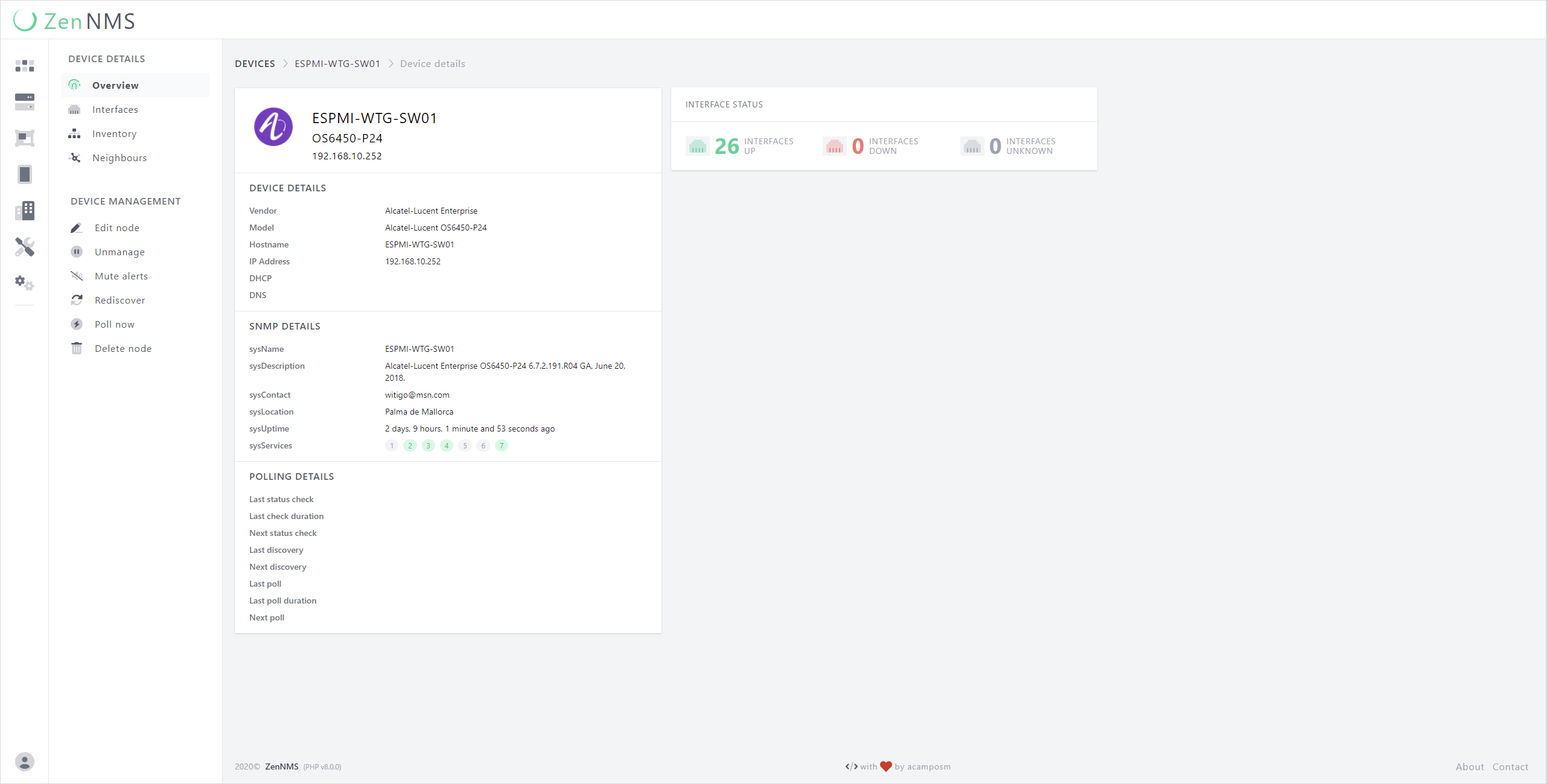
Task: Open the Interfaces menu item
Action: click(x=136, y=109)
